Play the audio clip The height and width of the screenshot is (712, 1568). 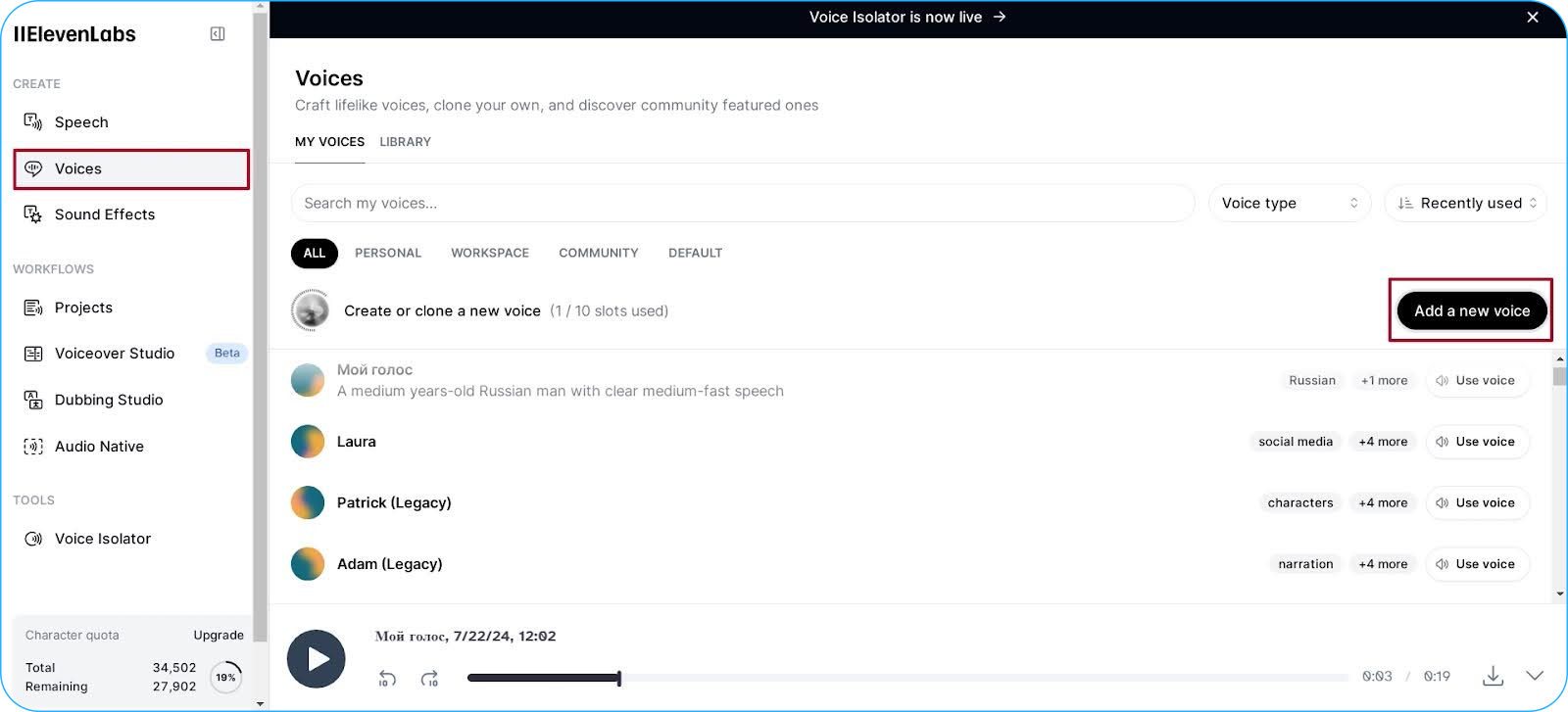(x=317, y=659)
